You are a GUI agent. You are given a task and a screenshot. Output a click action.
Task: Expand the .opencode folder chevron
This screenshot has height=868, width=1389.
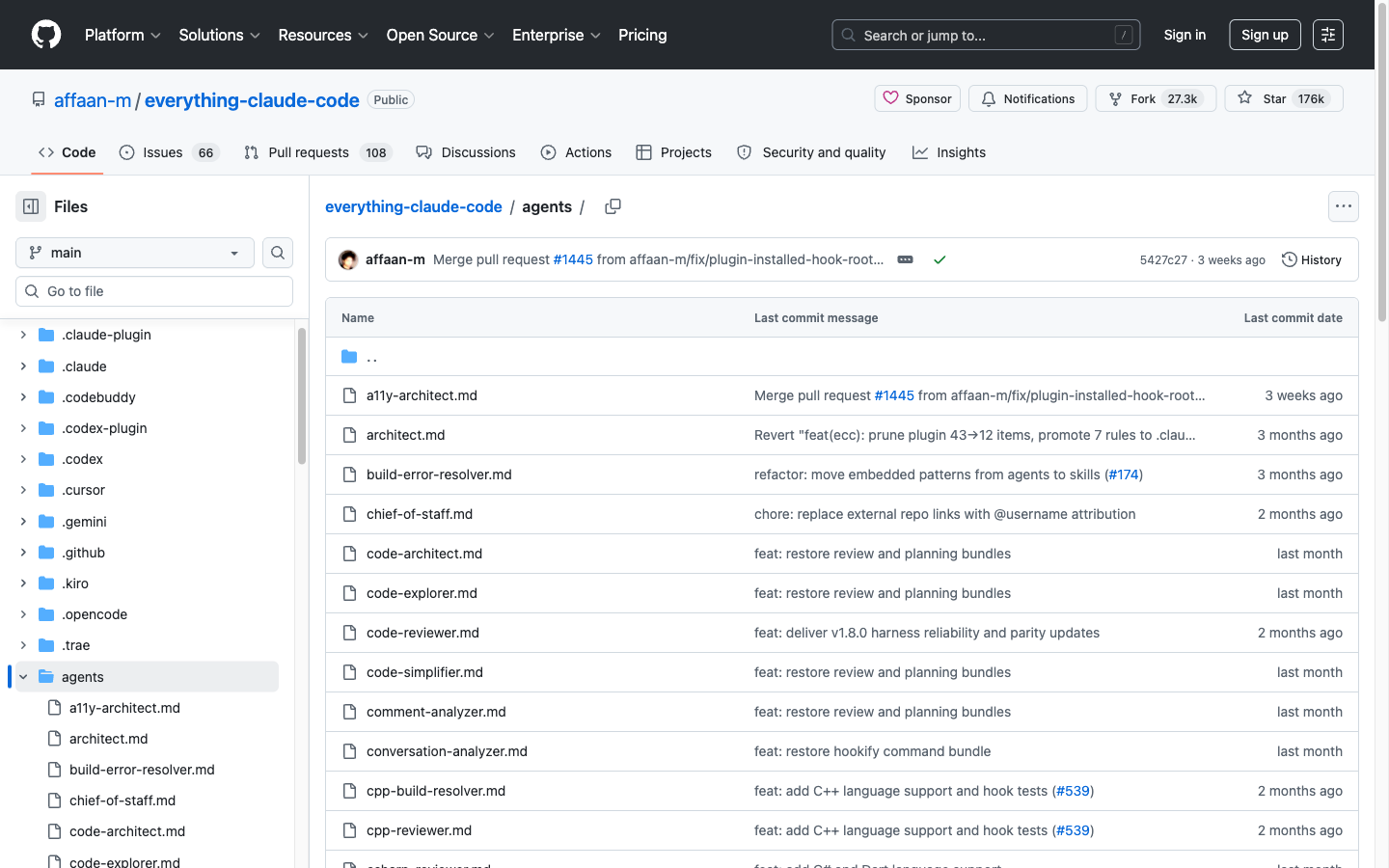click(23, 614)
